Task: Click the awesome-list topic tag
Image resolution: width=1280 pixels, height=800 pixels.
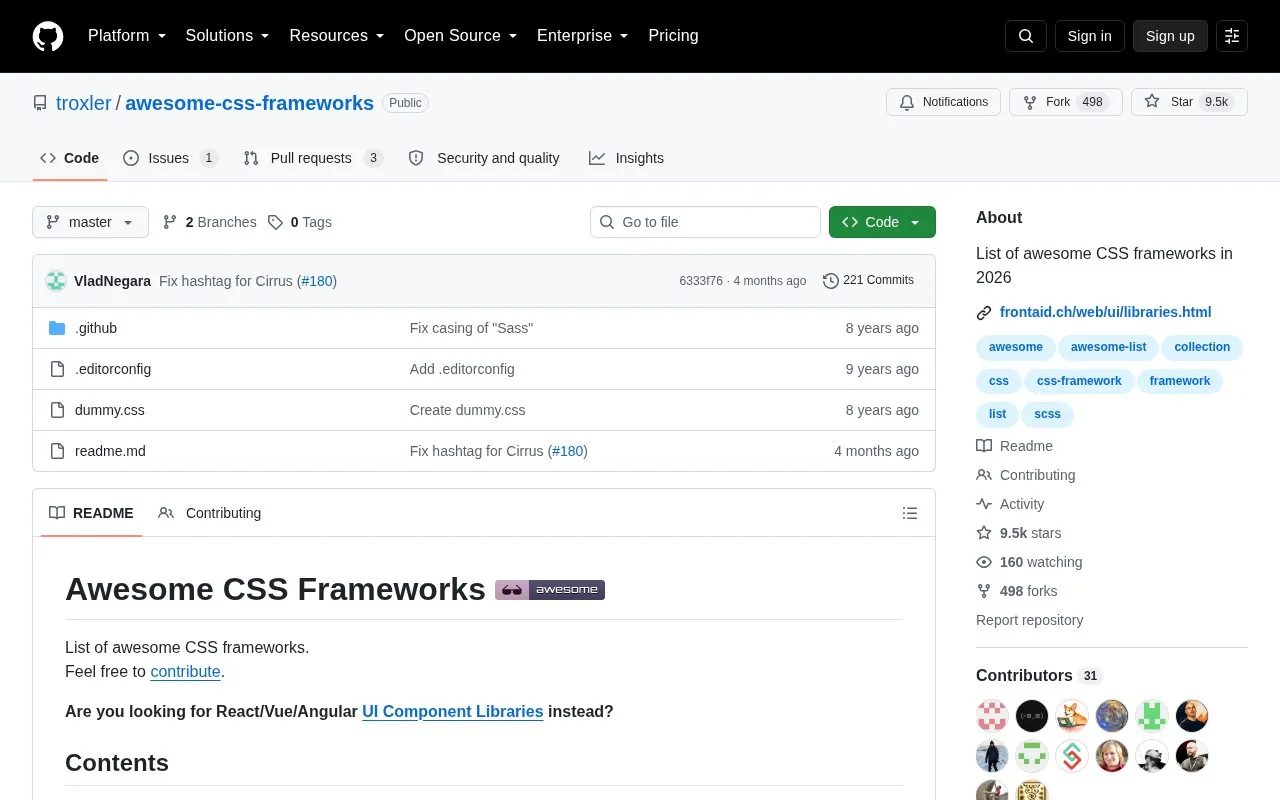Action: click(1108, 347)
